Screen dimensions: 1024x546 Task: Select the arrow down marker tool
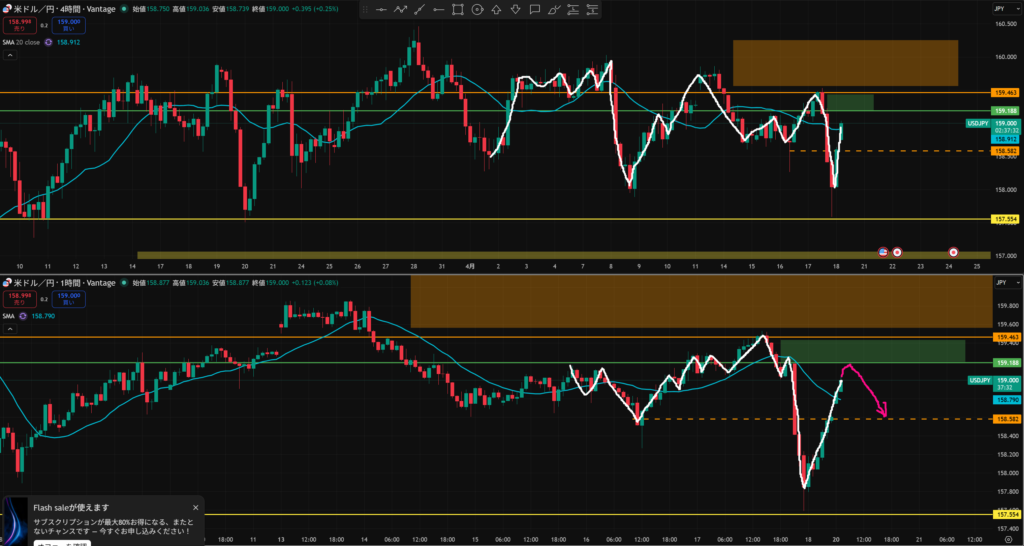click(515, 10)
